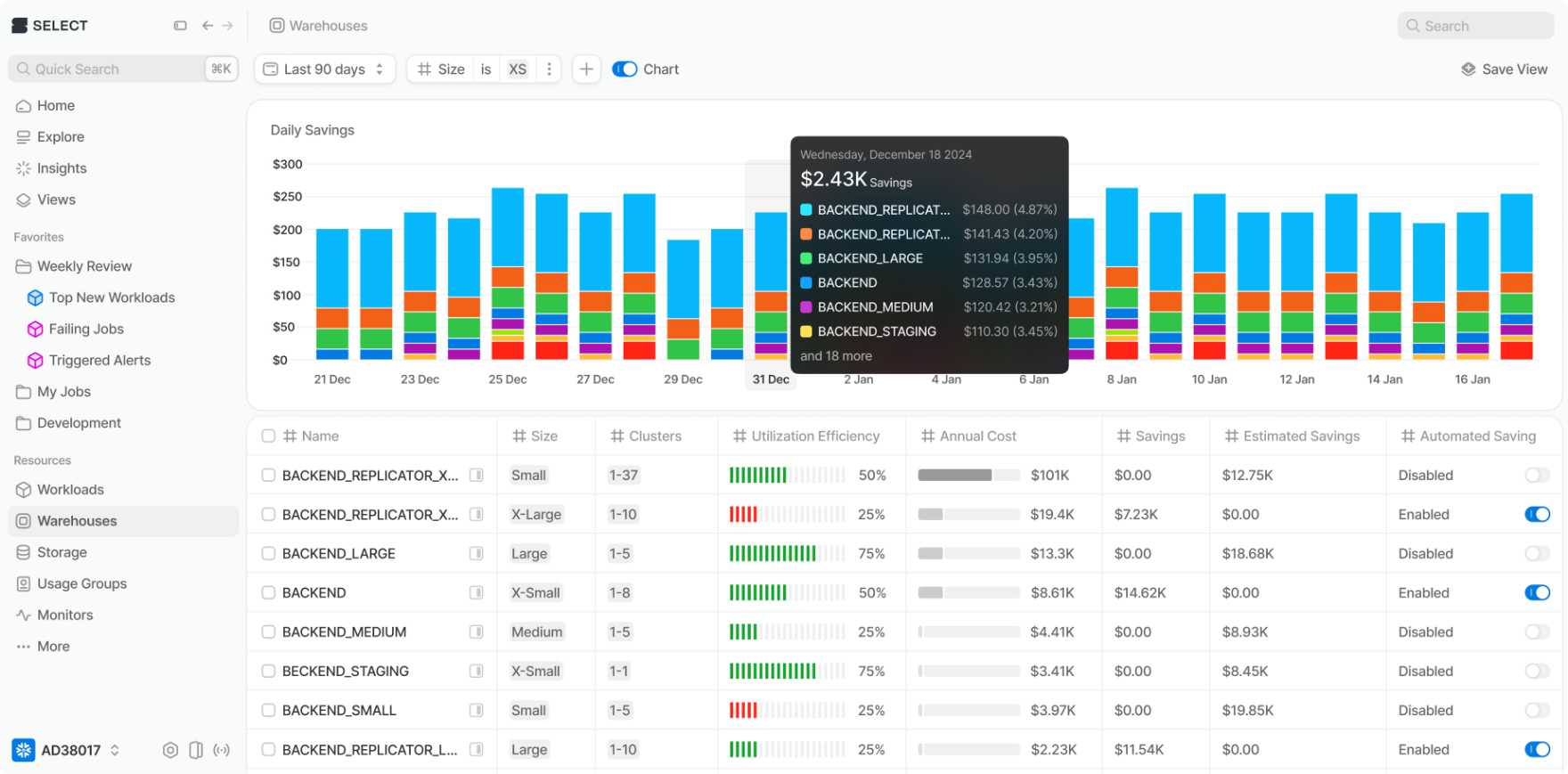This screenshot has width=1568, height=774.
Task: Click the Save View button
Action: [1504, 69]
